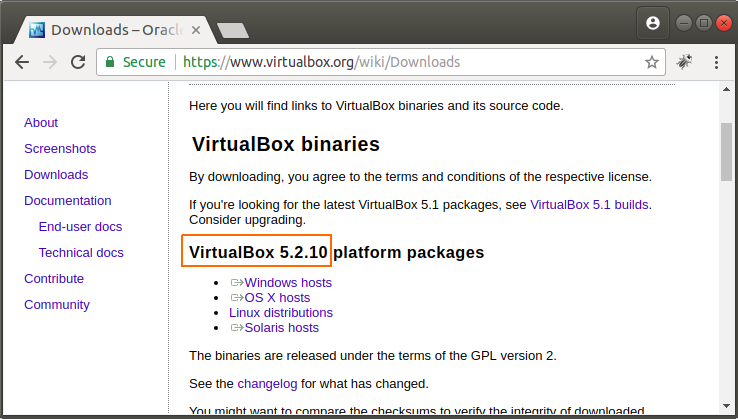Screen dimensions: 738x419
Task: Open the End-user docs link
Action: [x=80, y=226]
